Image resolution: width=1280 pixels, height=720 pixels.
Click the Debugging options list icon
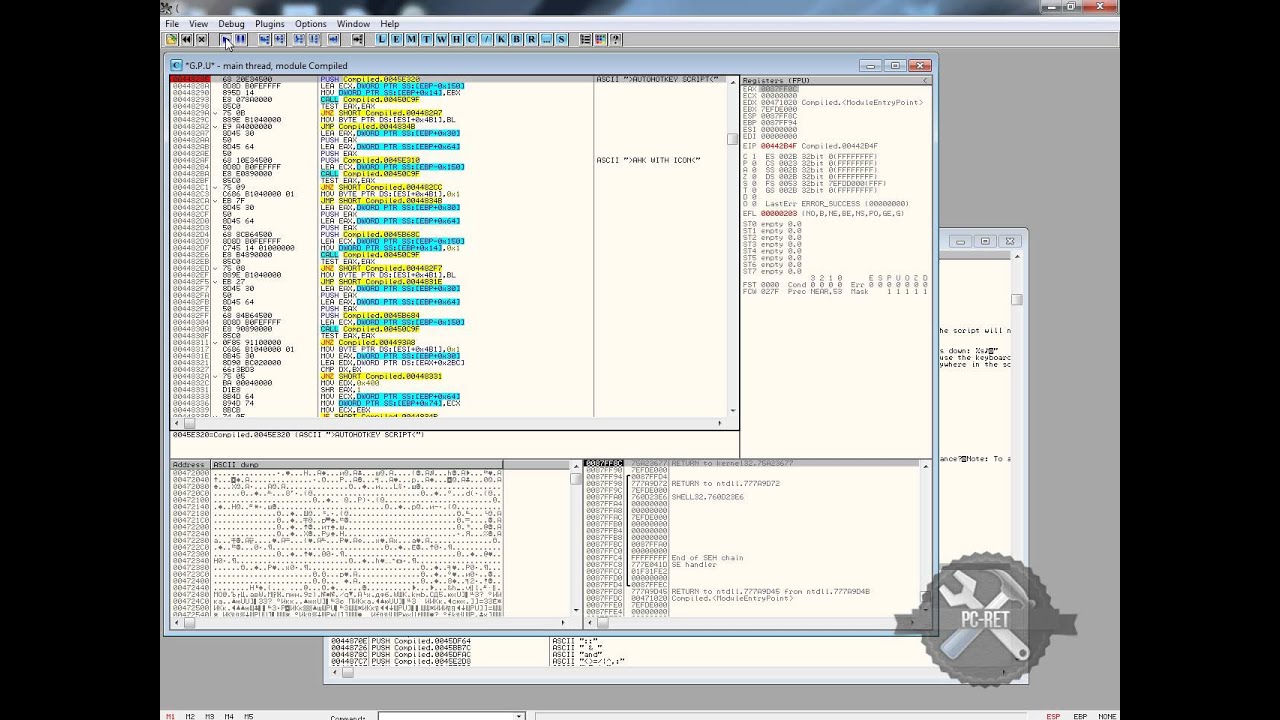click(x=585, y=39)
